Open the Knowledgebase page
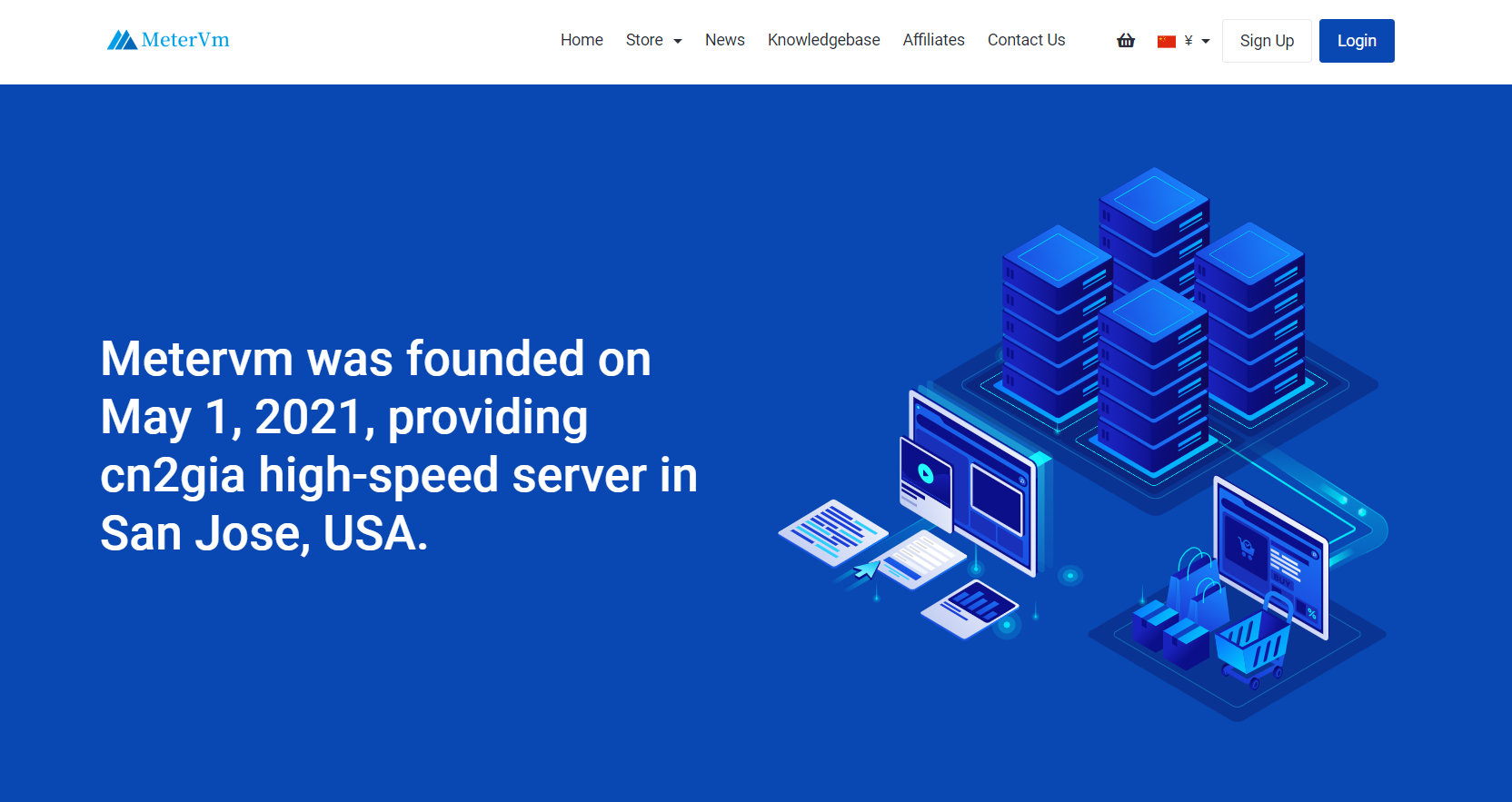Screen dimensions: 1512x802 coord(824,40)
